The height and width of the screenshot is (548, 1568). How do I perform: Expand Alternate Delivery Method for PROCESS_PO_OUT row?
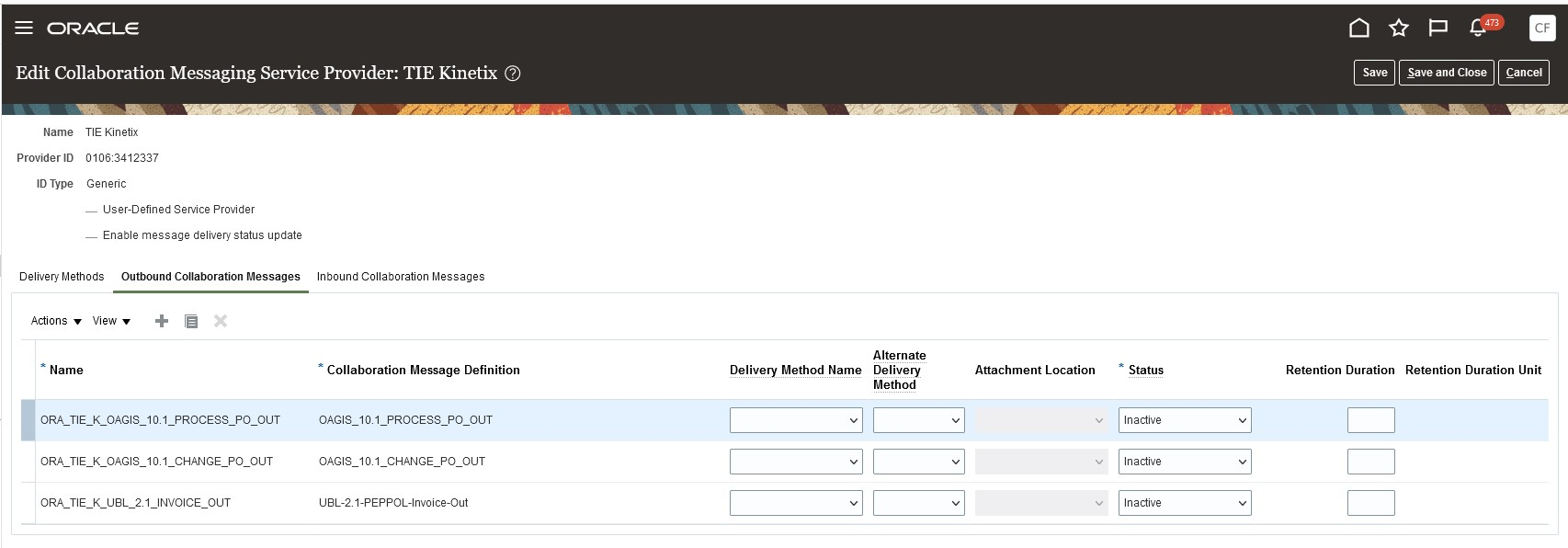[919, 420]
